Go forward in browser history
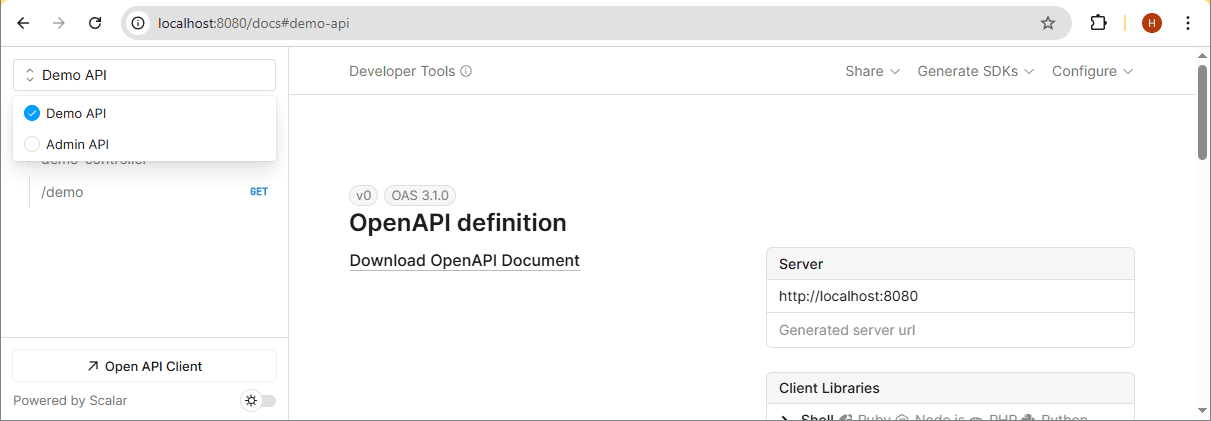Image resolution: width=1211 pixels, height=421 pixels. point(59,23)
